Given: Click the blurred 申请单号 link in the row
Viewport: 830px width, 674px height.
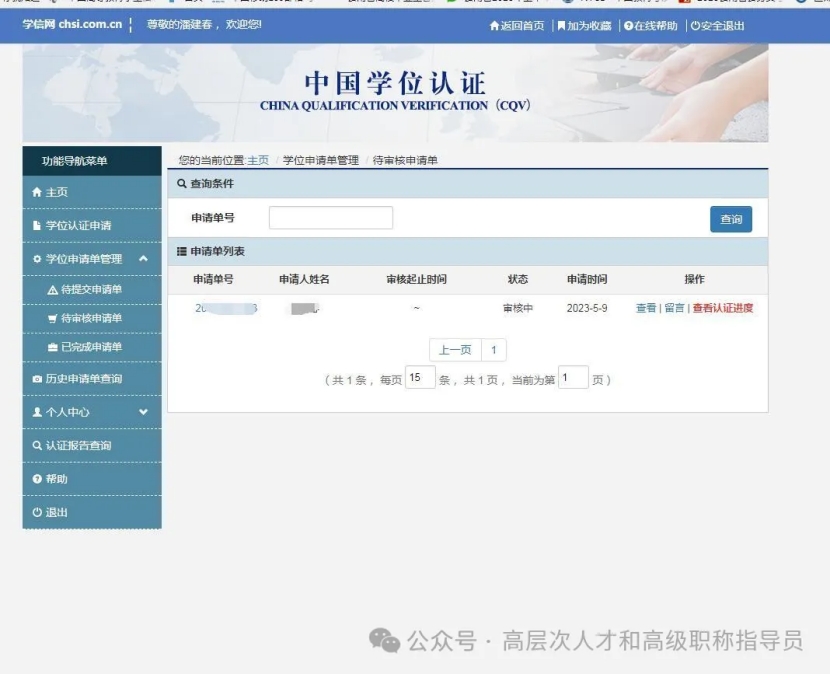Looking at the screenshot, I should (226, 308).
